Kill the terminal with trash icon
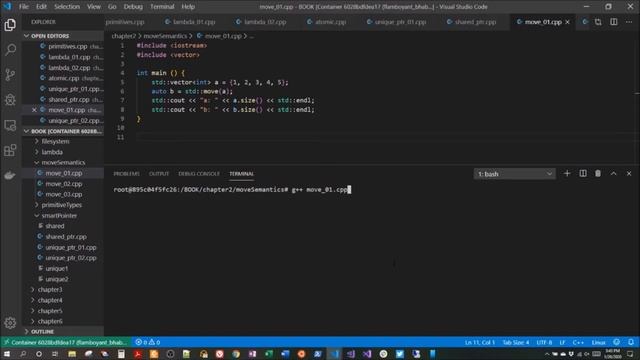Image resolution: width=640 pixels, height=360 pixels. pyautogui.click(x=598, y=173)
